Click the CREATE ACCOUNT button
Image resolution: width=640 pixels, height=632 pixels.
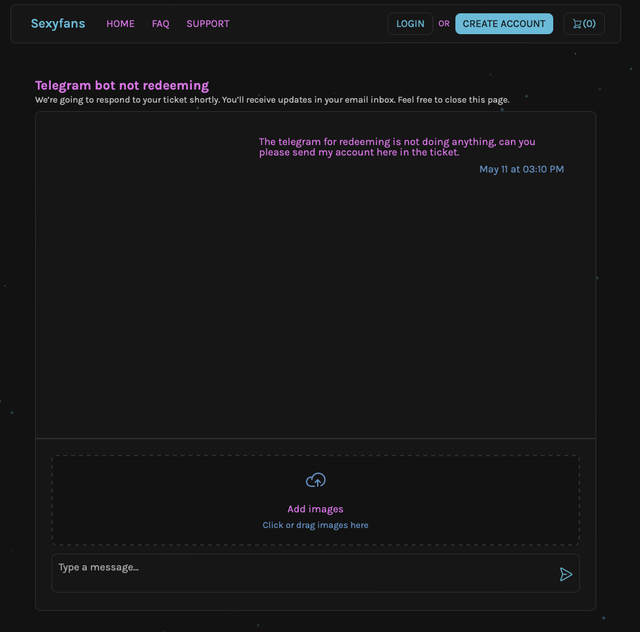point(504,24)
